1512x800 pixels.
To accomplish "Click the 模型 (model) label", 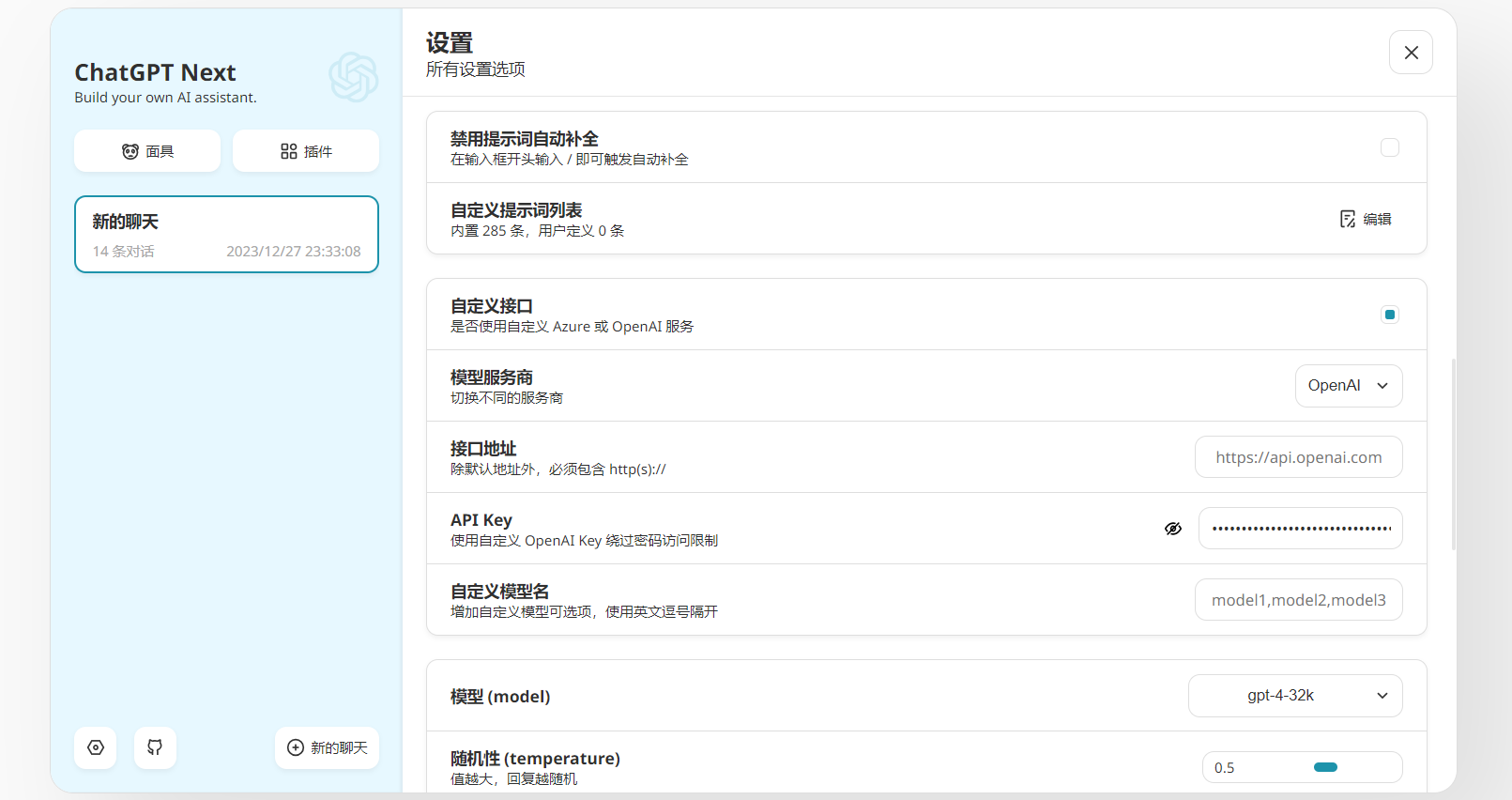I will [x=500, y=697].
